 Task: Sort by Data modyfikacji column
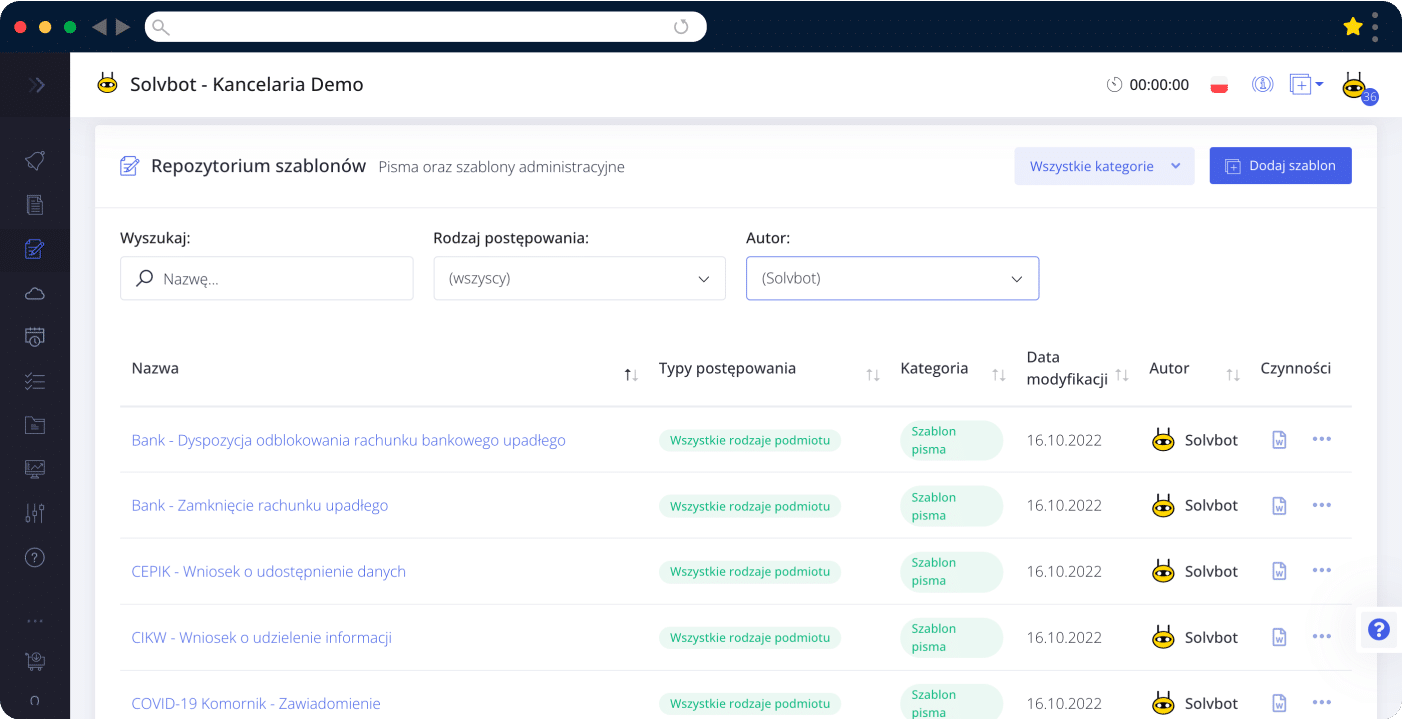coord(1122,375)
